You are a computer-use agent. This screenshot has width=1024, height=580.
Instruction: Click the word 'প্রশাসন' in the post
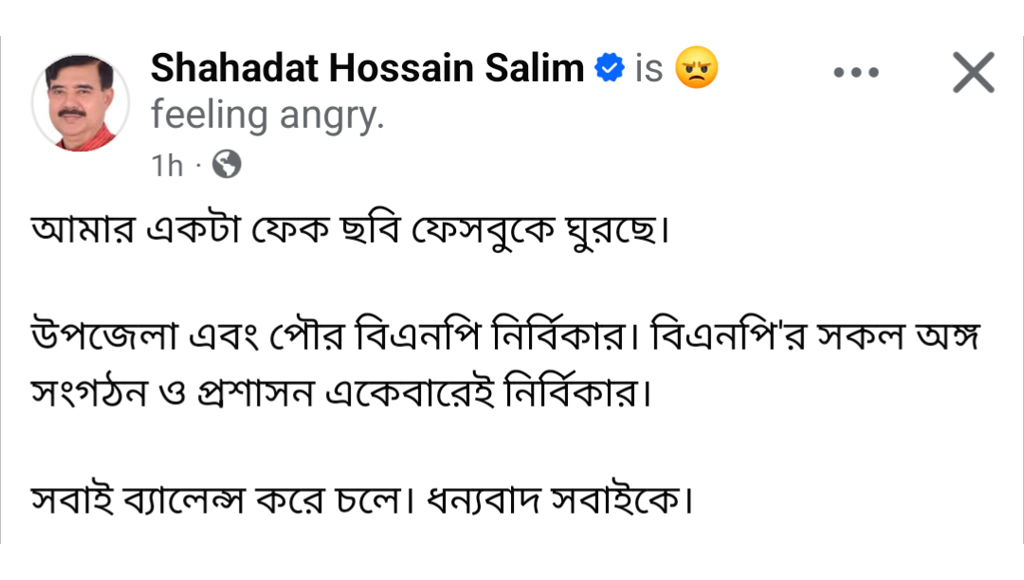(255, 393)
